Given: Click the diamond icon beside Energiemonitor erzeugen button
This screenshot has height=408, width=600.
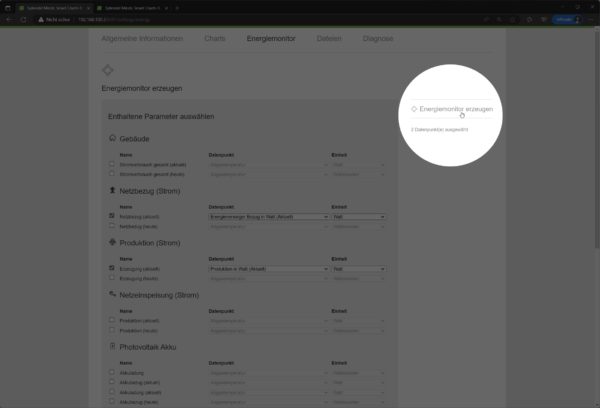Looking at the screenshot, I should click(414, 109).
